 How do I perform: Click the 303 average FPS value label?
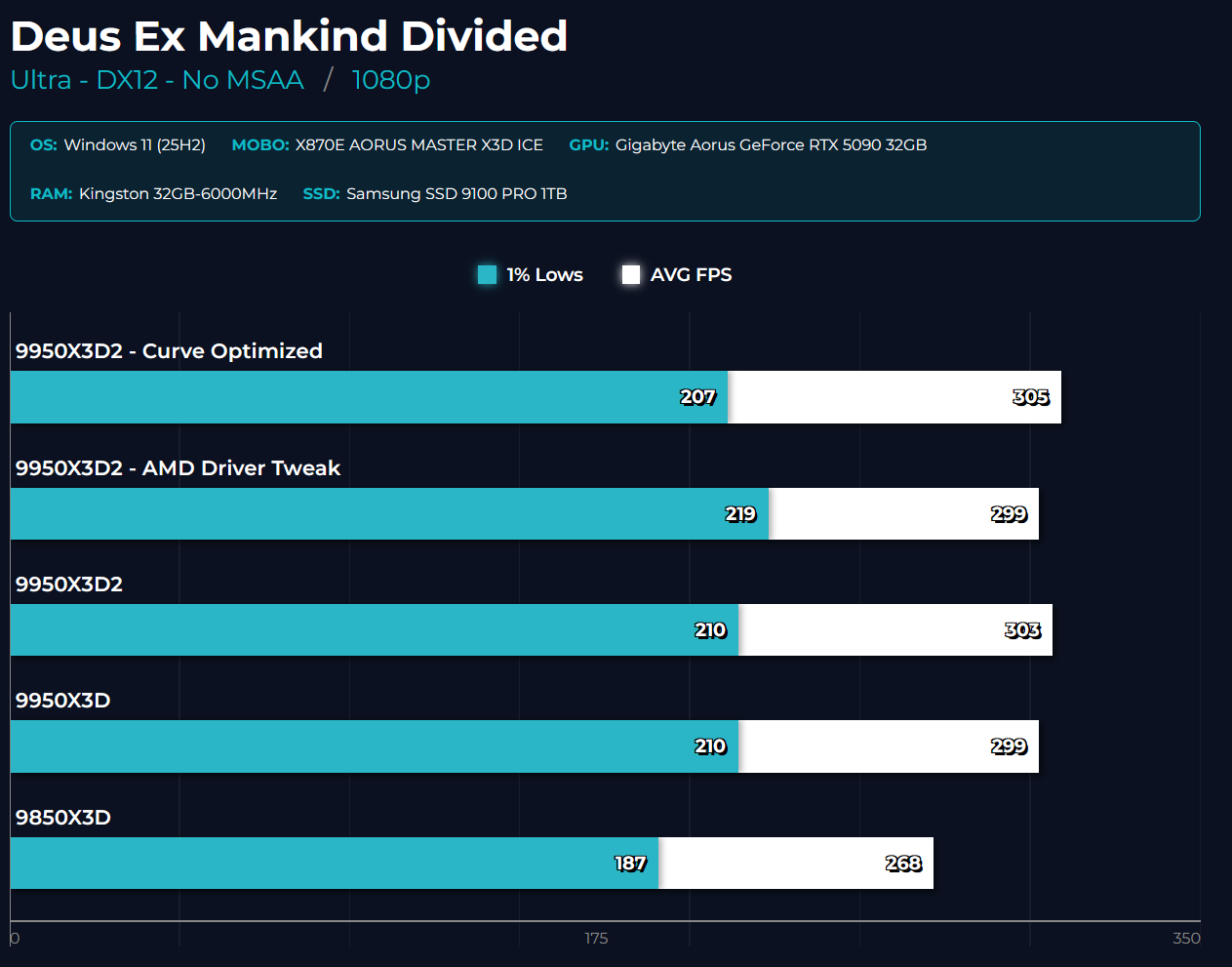[x=1022, y=630]
